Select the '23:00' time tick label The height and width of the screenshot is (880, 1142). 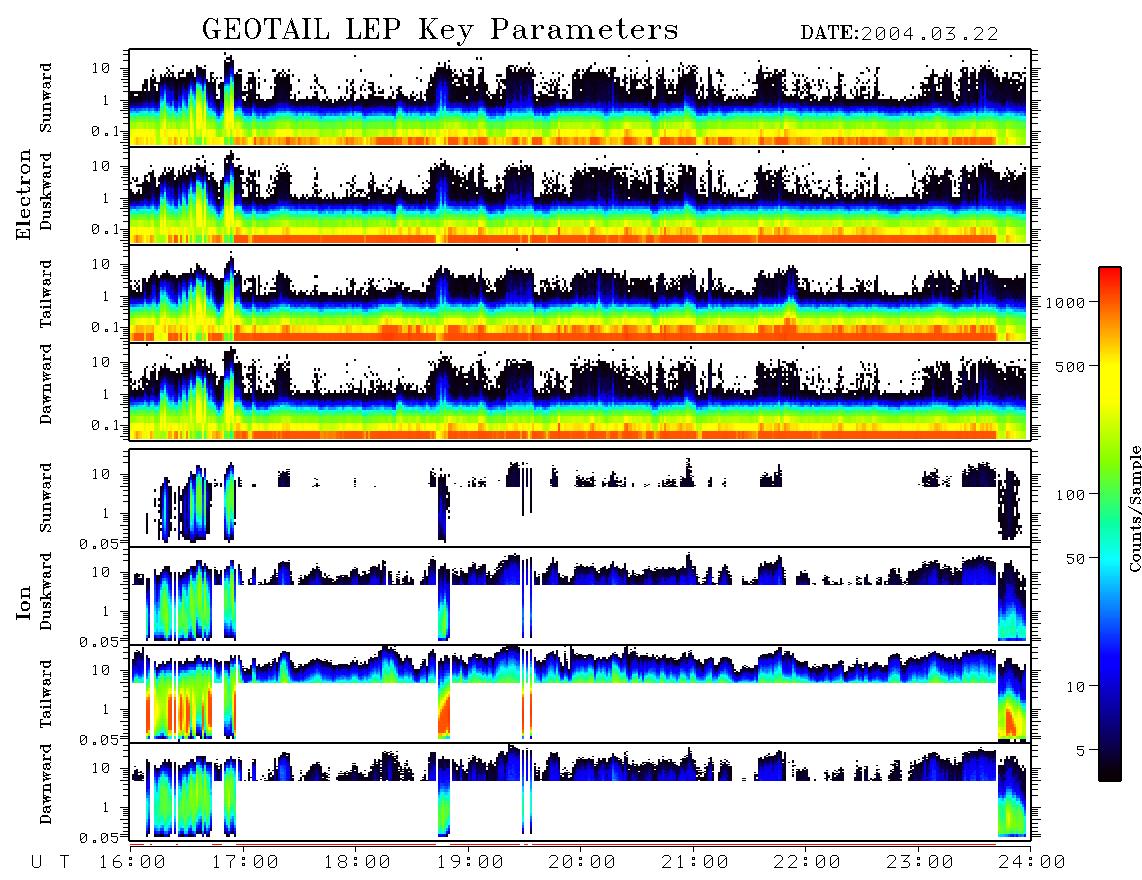(920, 862)
